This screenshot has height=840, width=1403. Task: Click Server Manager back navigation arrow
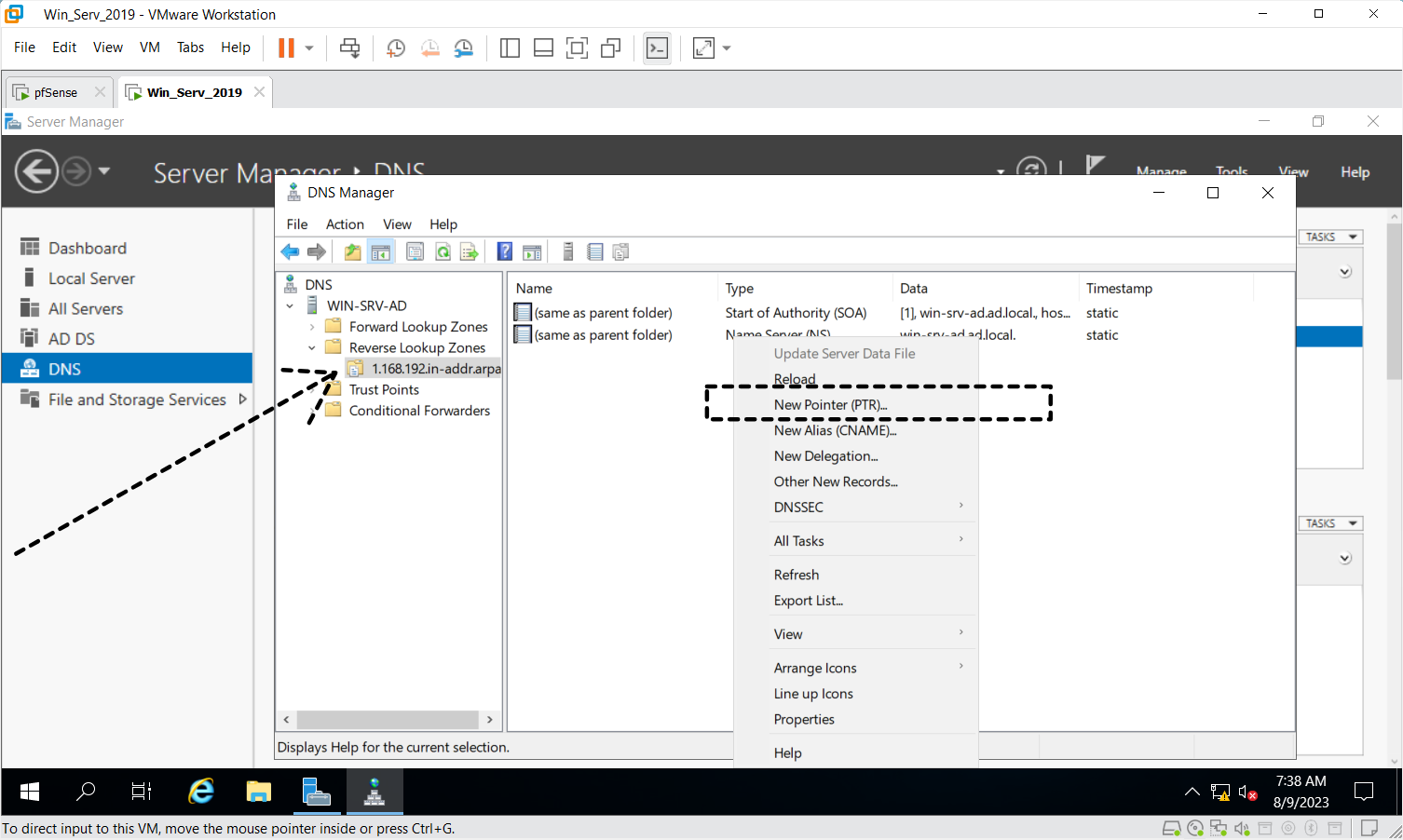[37, 171]
